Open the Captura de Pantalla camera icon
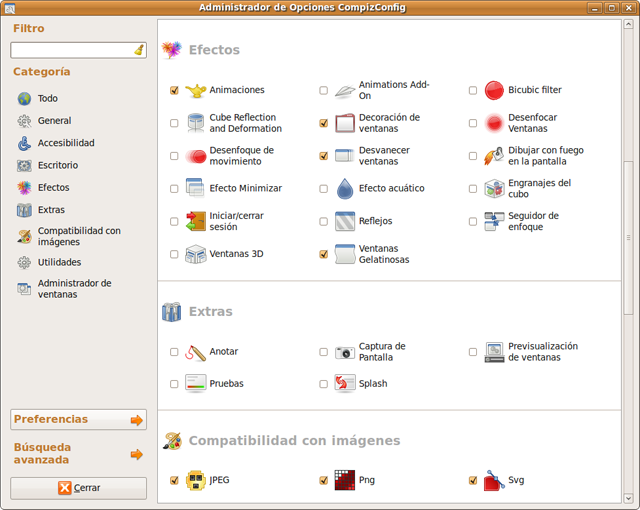Viewport: 640px width, 510px height. [x=344, y=352]
